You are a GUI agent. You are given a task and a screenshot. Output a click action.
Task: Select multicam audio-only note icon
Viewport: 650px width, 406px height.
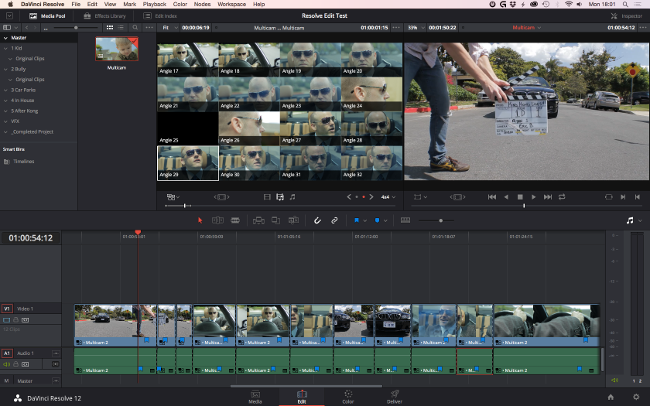[x=293, y=197]
